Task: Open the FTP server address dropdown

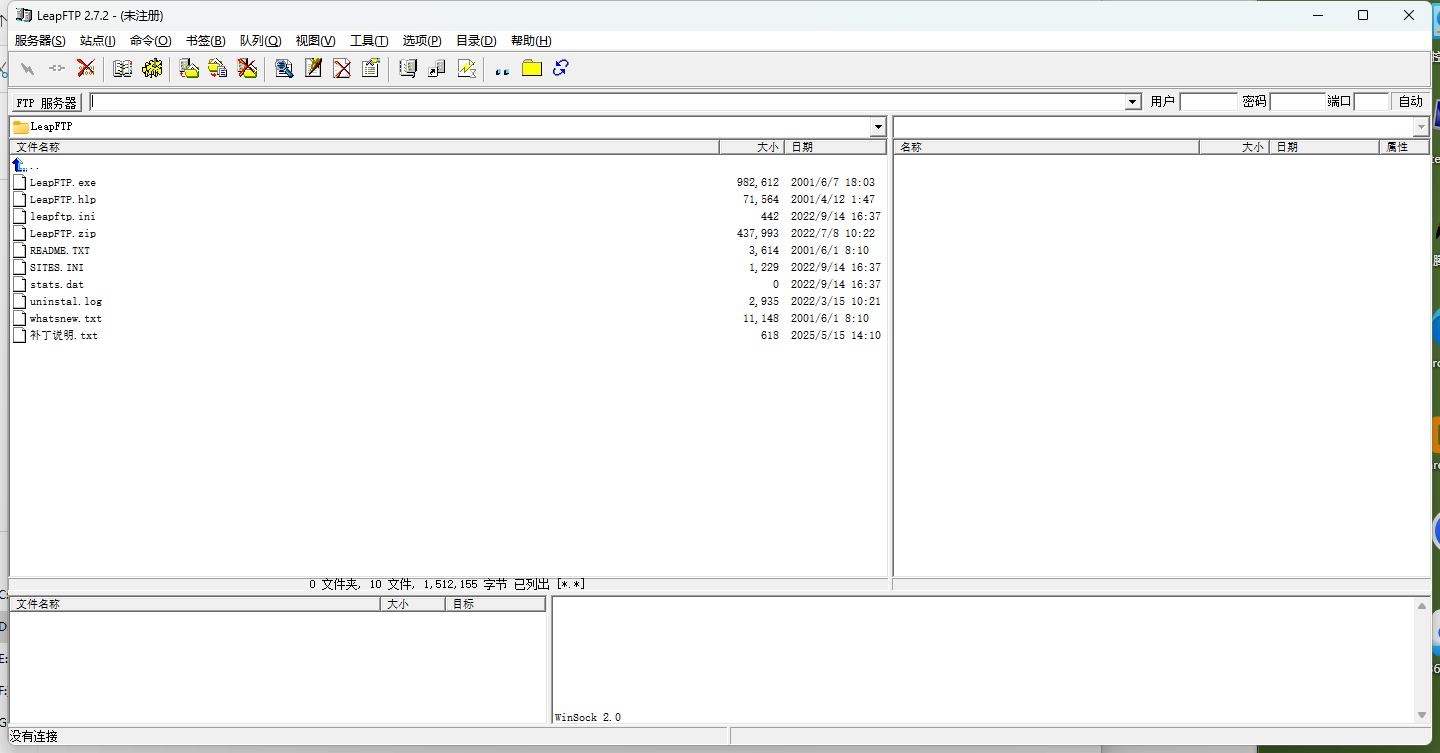Action: (x=1132, y=102)
